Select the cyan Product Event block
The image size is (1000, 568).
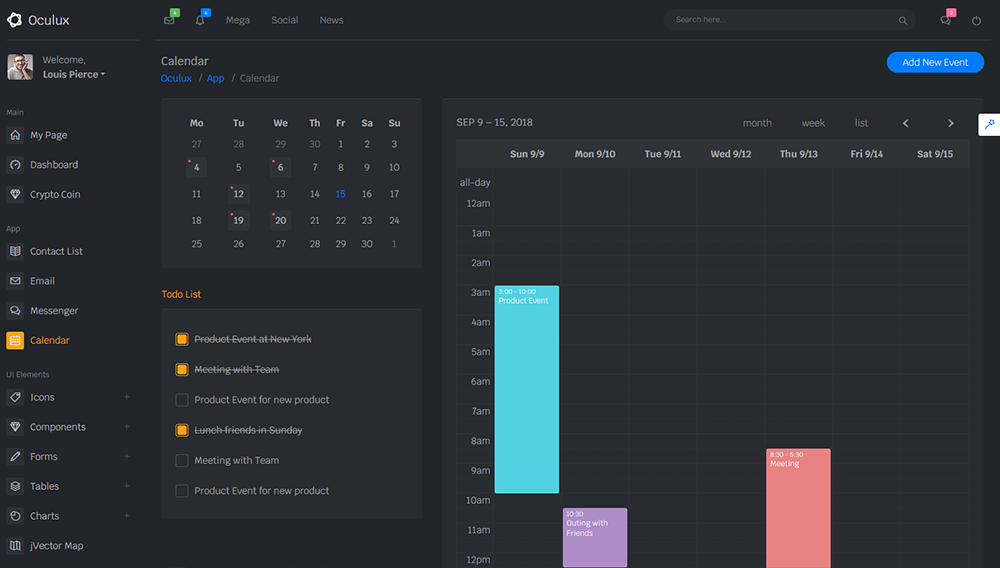coord(527,390)
